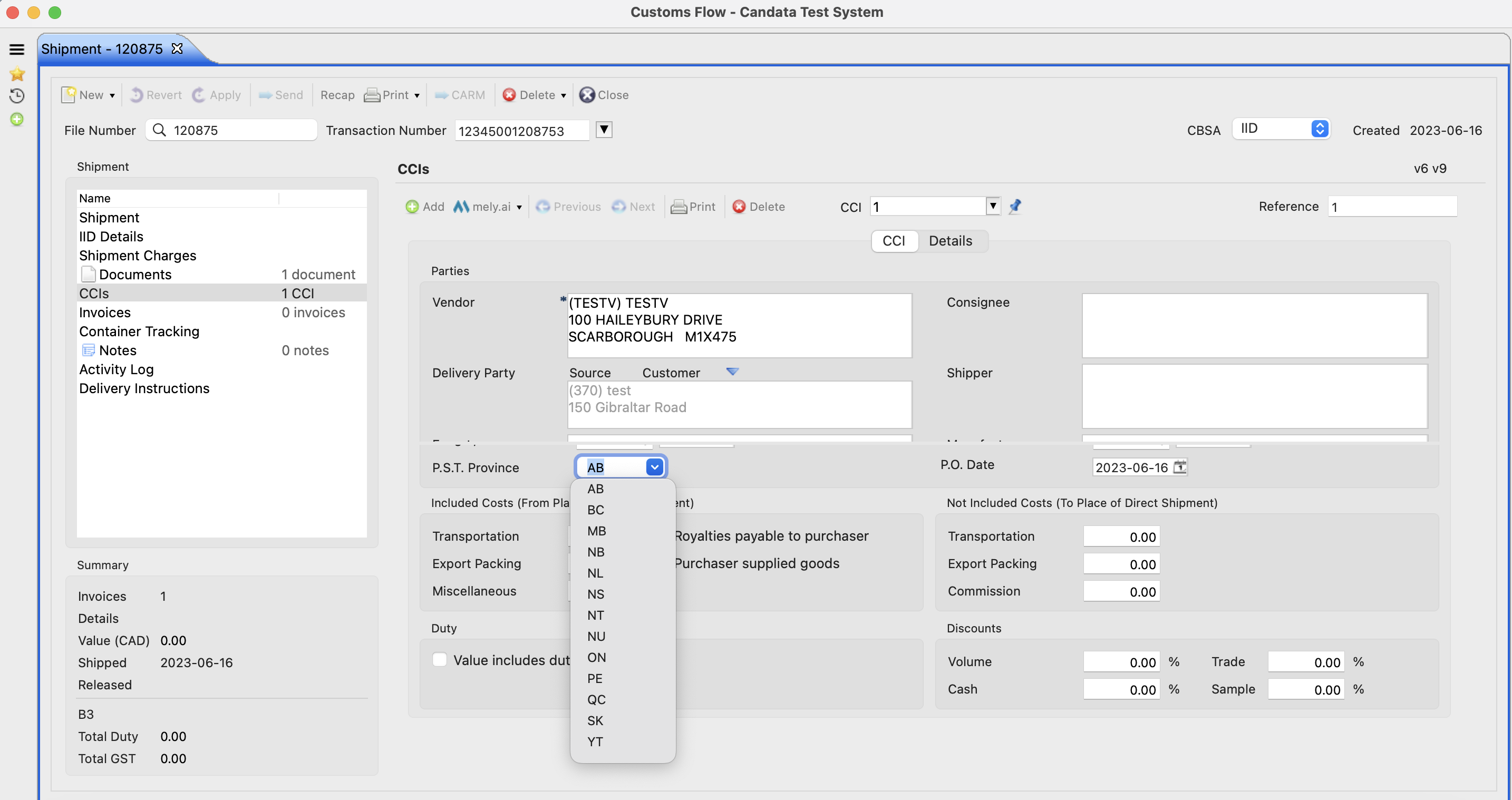Click the shipment Print printer icon
The image size is (1512, 800).
click(372, 94)
